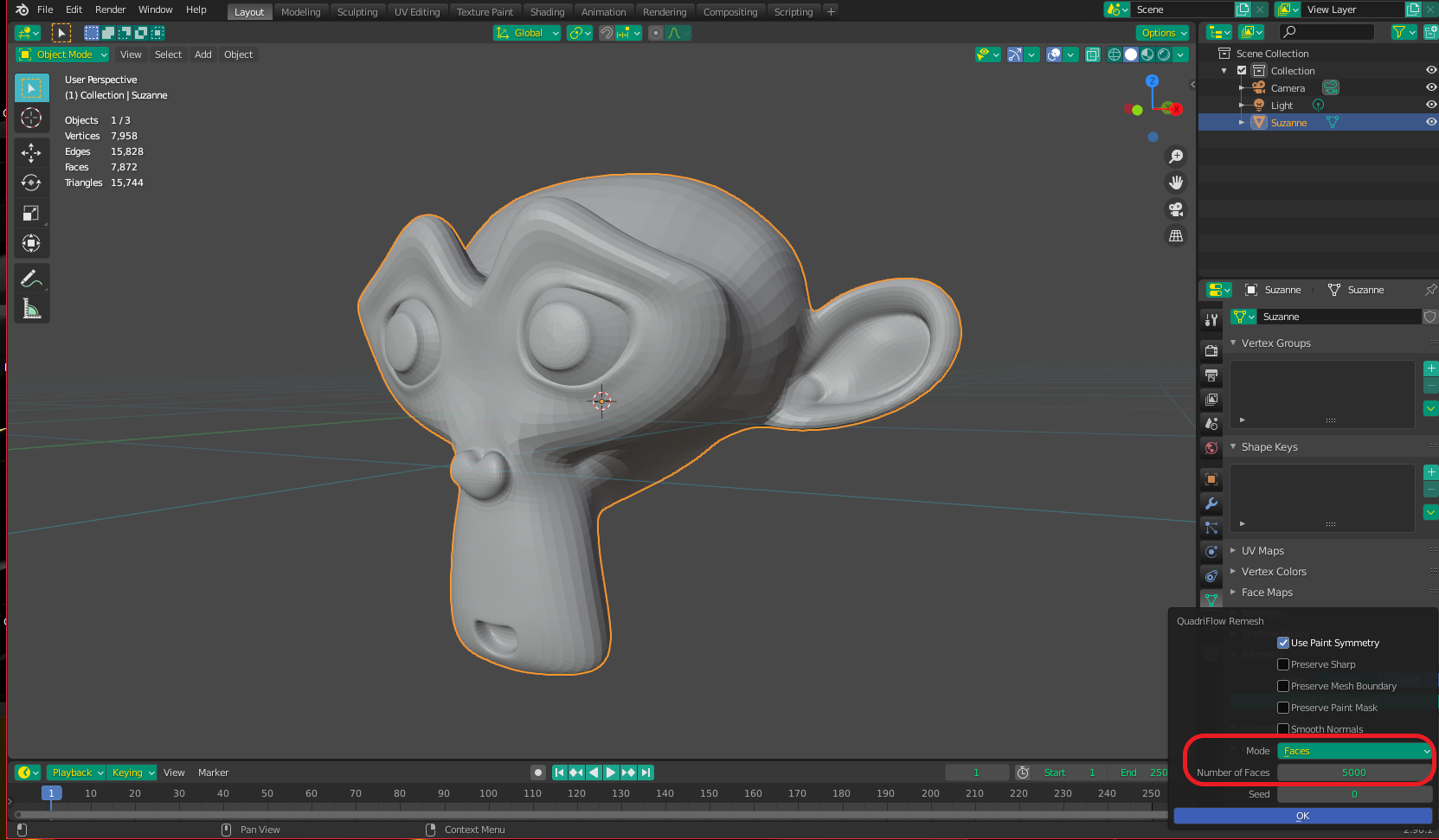Viewport: 1439px width, 840px height.
Task: Hide Suzanne in outliner
Action: click(1430, 122)
